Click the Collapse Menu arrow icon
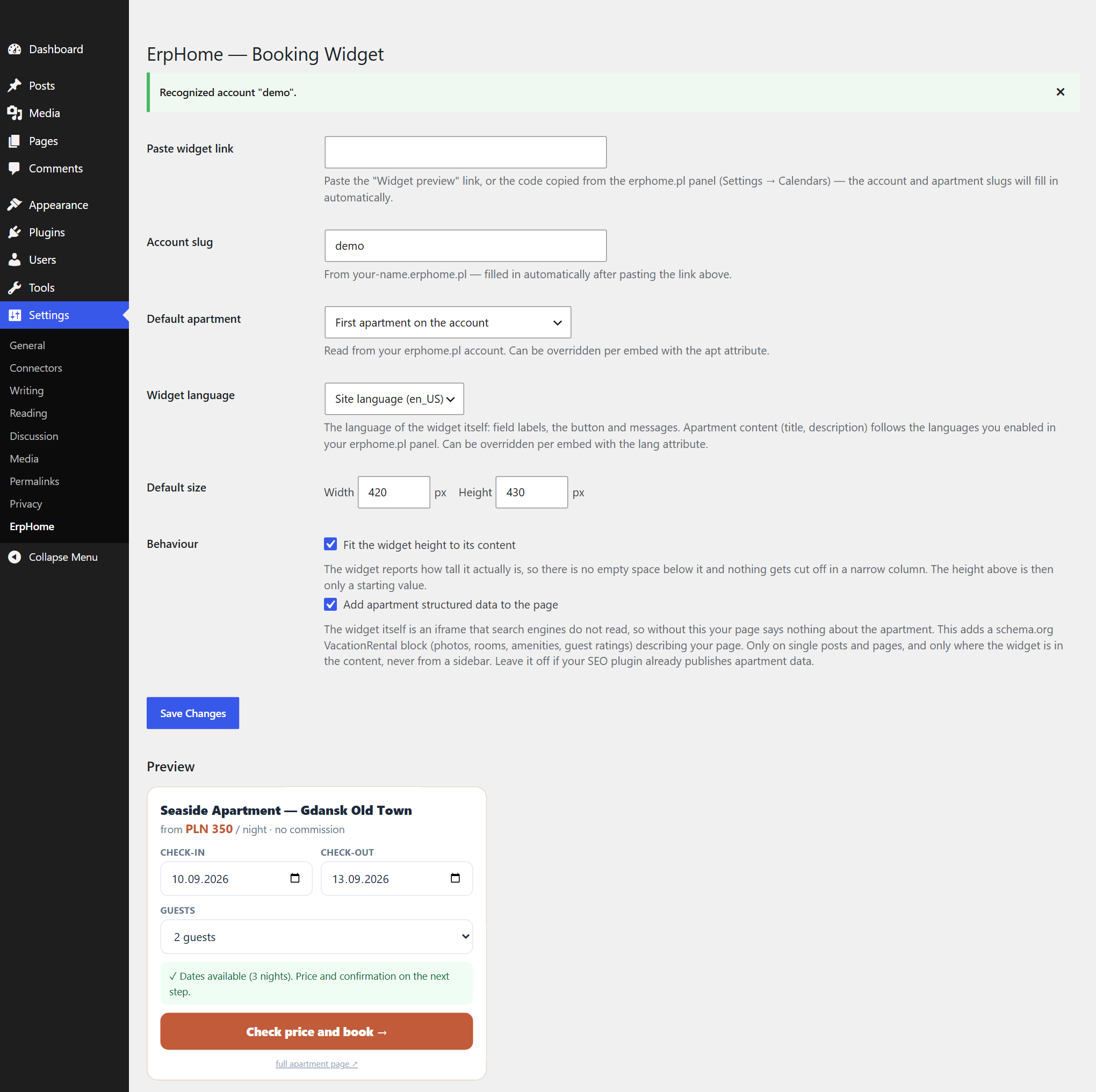Viewport: 1096px width, 1092px height. tap(15, 557)
